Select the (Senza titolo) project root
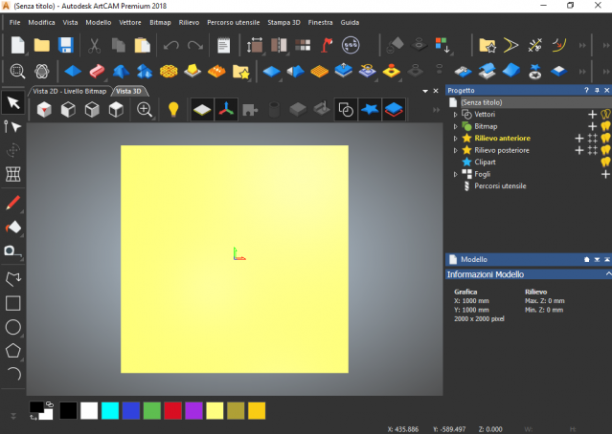 pos(482,103)
